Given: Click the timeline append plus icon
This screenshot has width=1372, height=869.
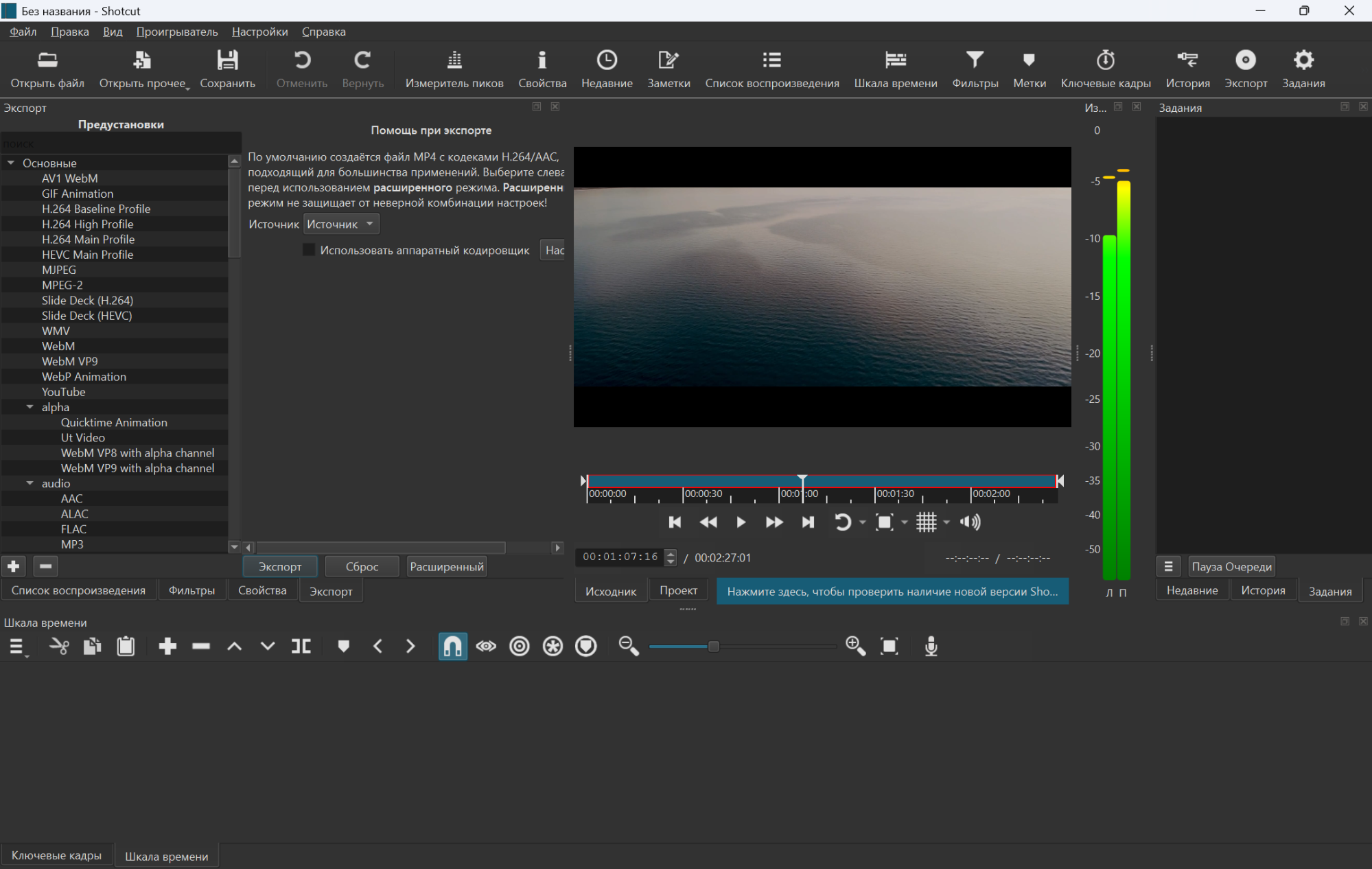Looking at the screenshot, I should (167, 646).
